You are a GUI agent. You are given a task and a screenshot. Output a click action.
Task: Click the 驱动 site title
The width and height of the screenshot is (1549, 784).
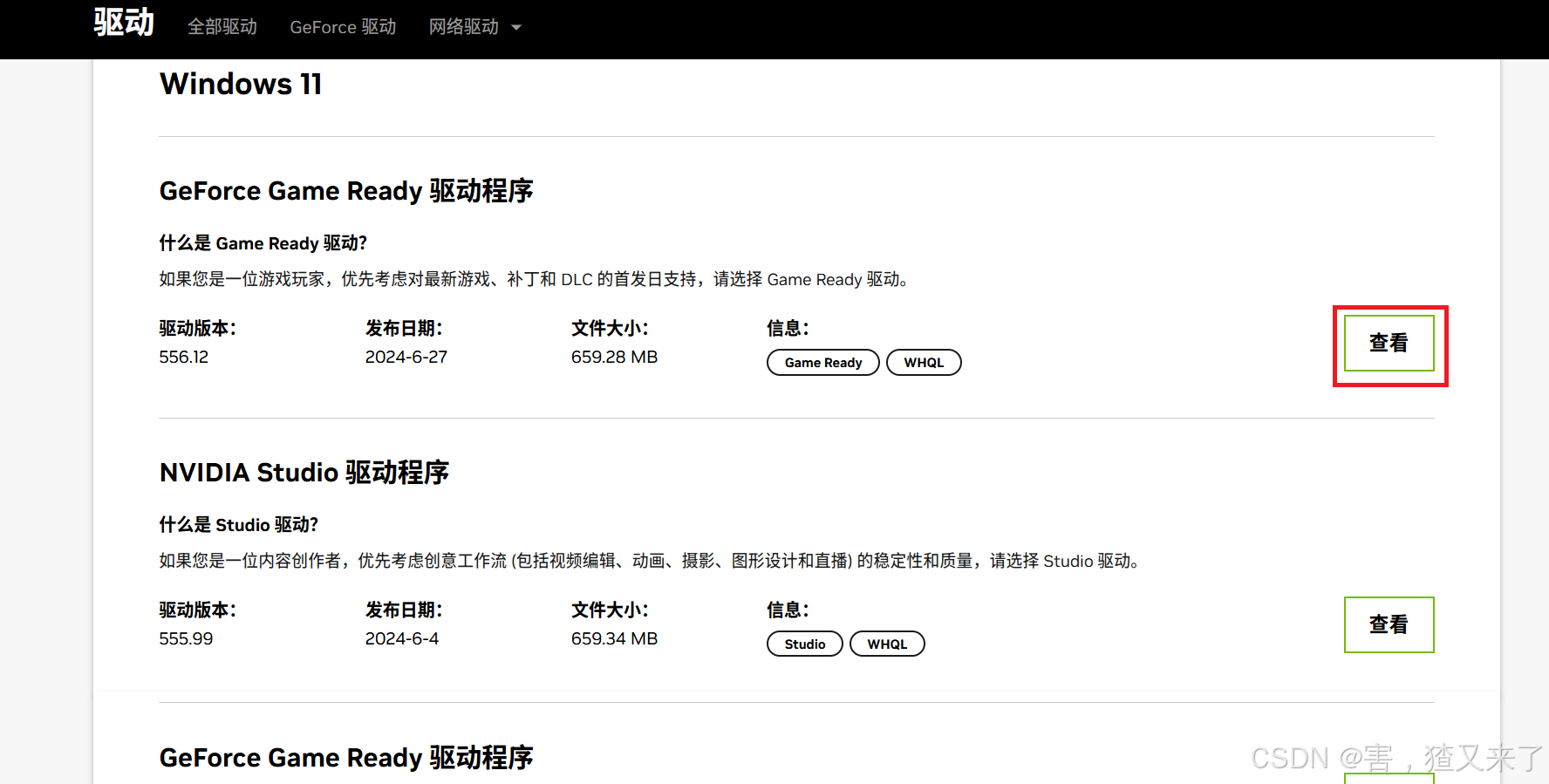pyautogui.click(x=124, y=23)
